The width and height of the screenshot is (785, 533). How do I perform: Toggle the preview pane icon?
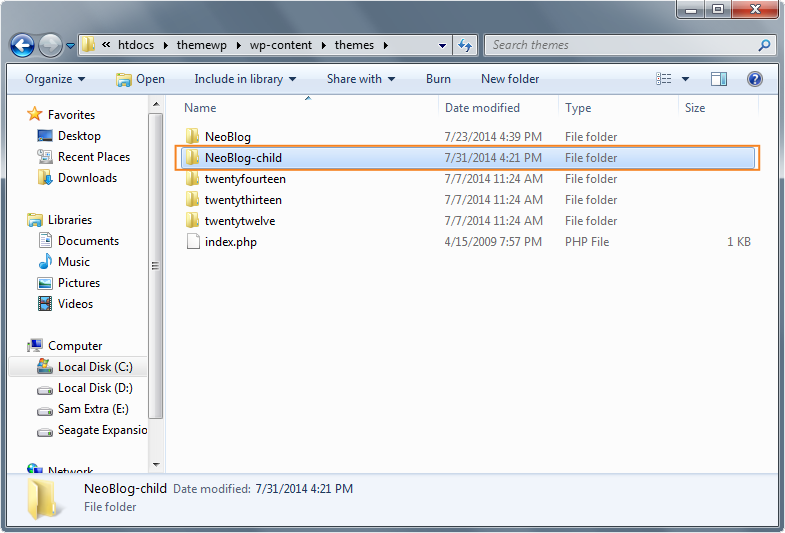[719, 79]
